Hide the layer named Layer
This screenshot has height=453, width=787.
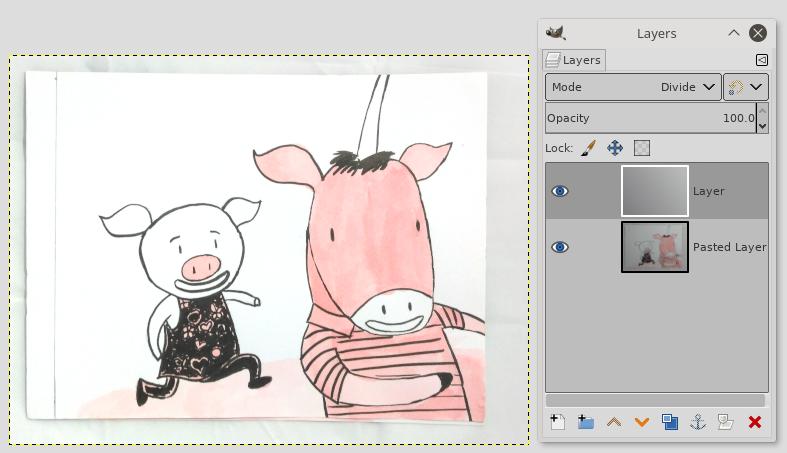pos(560,191)
